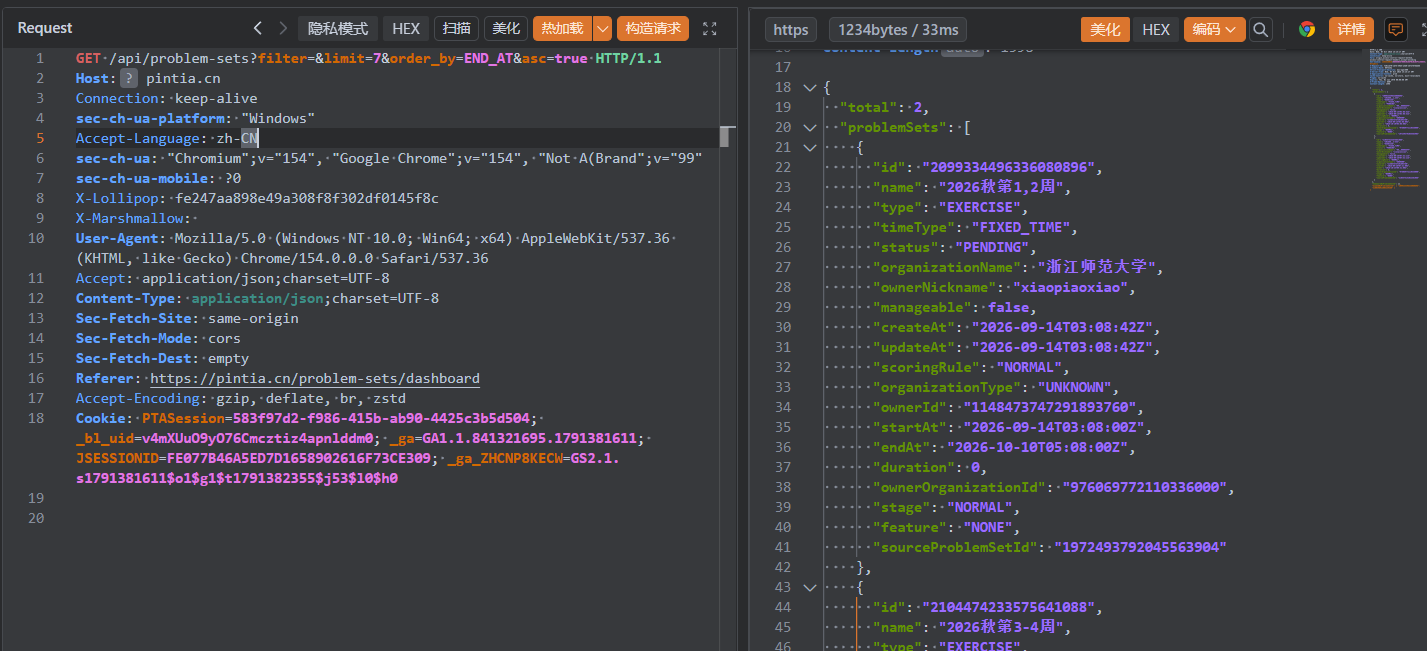This screenshot has width=1427, height=651.
Task: Click the request editor vertical scrollbar thumb
Action: tap(726, 137)
